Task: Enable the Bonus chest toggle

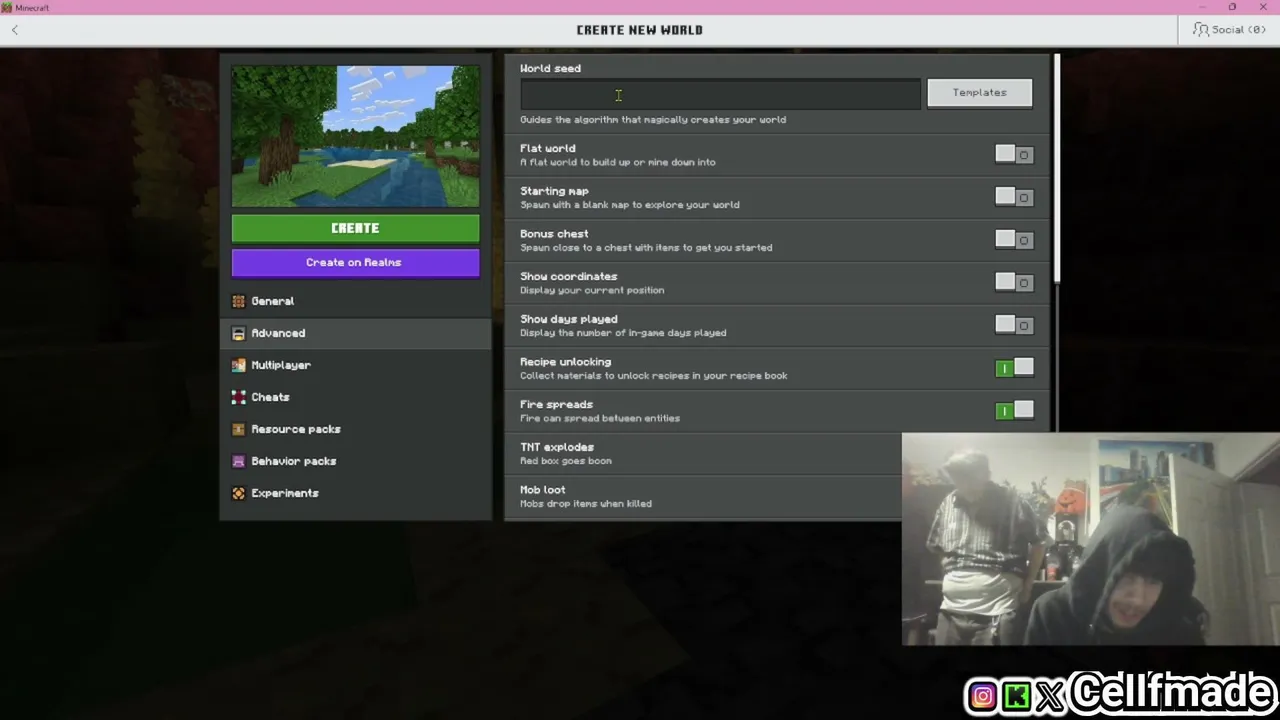Action: (1014, 240)
